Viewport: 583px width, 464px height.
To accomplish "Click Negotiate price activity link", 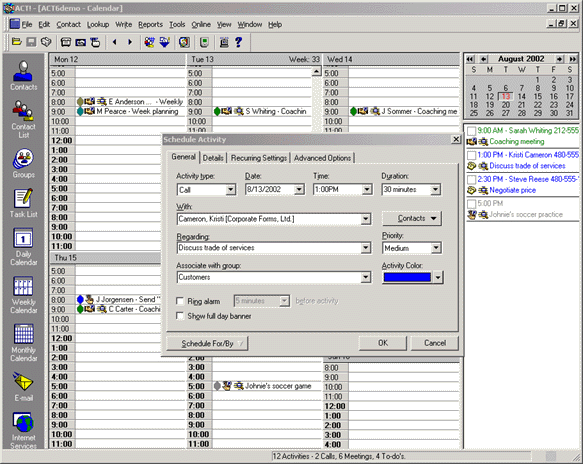I will click(512, 190).
